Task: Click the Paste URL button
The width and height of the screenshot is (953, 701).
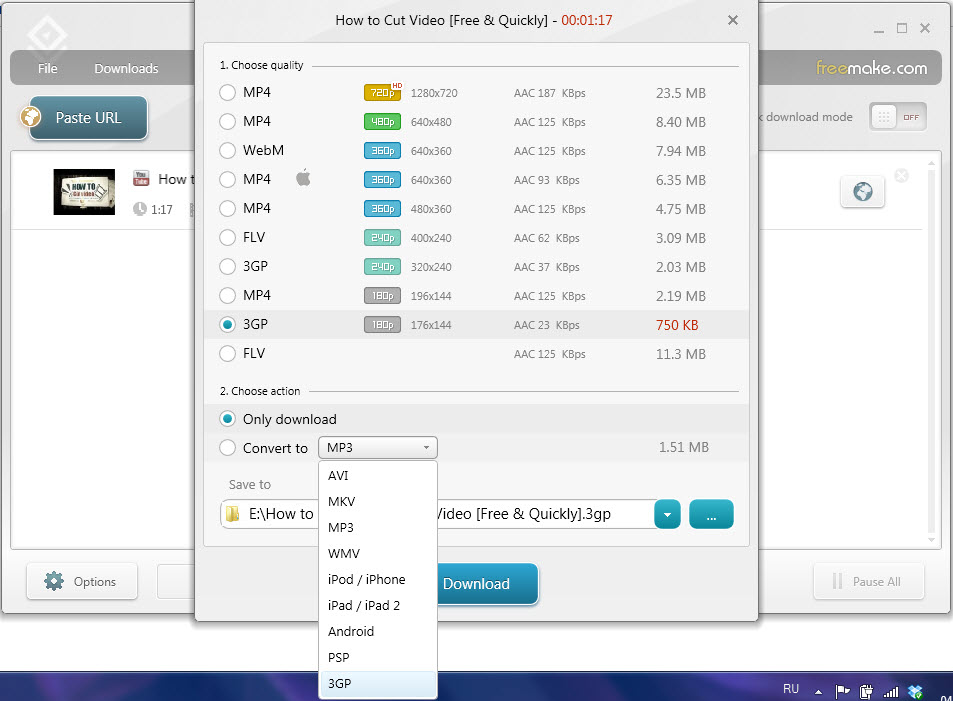Action: point(88,117)
